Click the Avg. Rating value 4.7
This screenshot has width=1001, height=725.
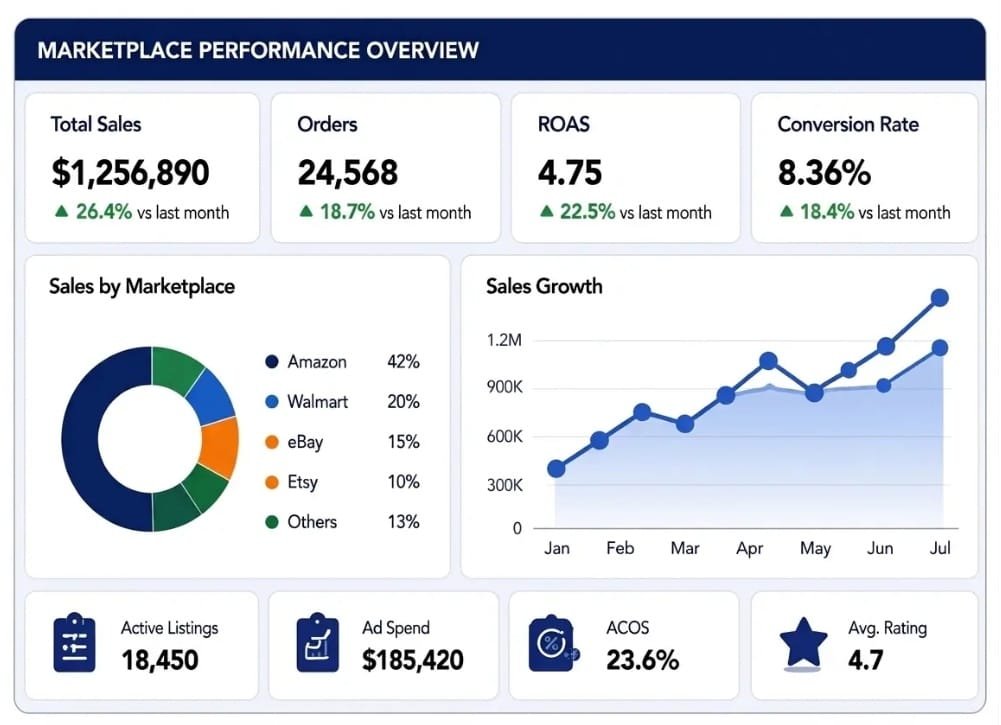[x=866, y=660]
